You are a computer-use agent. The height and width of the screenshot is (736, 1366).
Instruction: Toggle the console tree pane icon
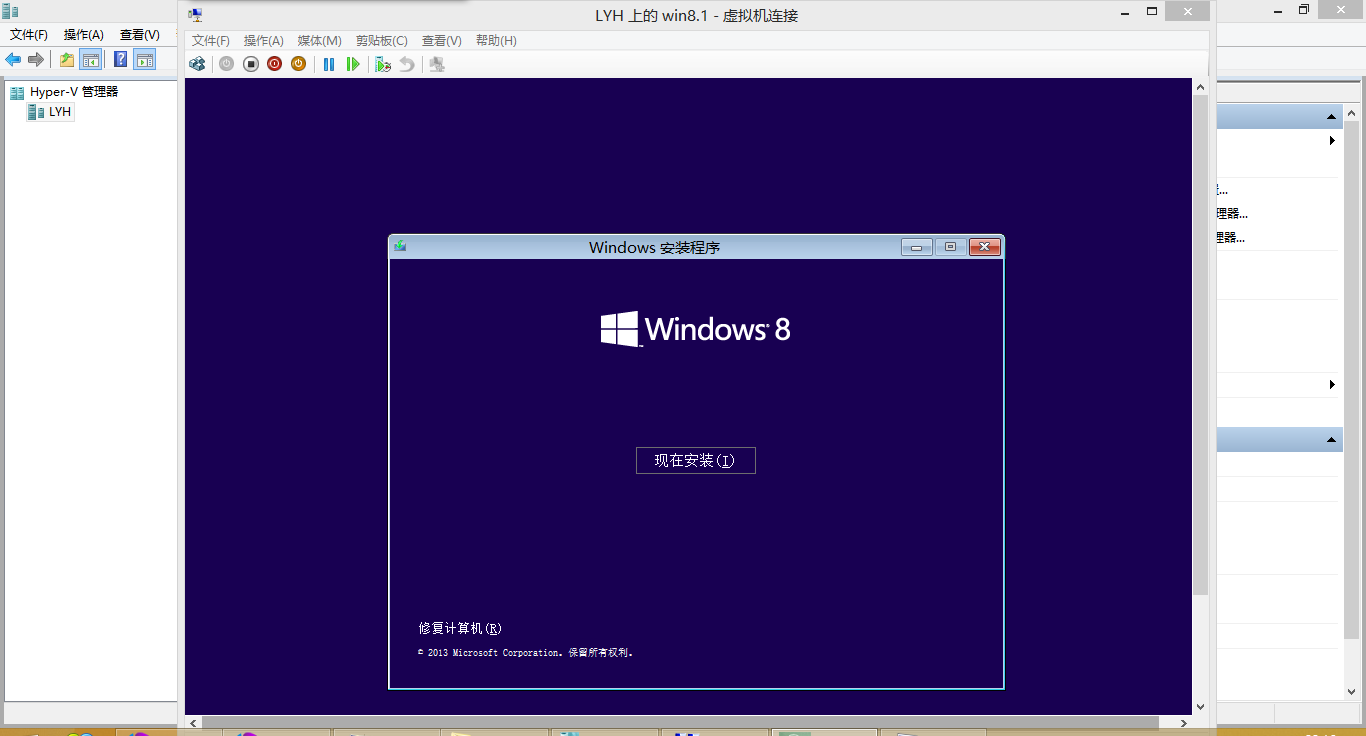91,60
